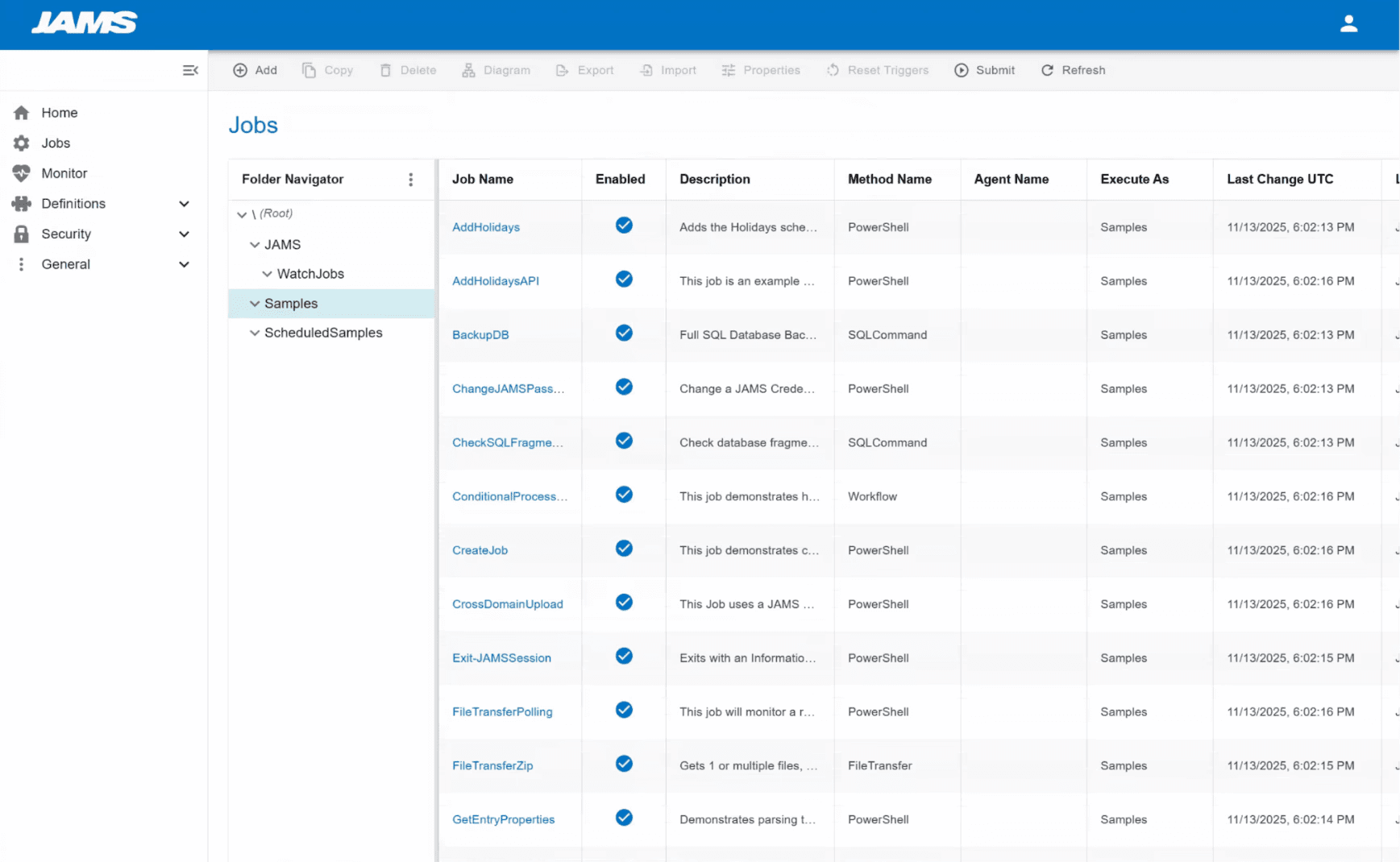Open the GetEntryProperties job link
Viewport: 1400px width, 862px height.
504,819
